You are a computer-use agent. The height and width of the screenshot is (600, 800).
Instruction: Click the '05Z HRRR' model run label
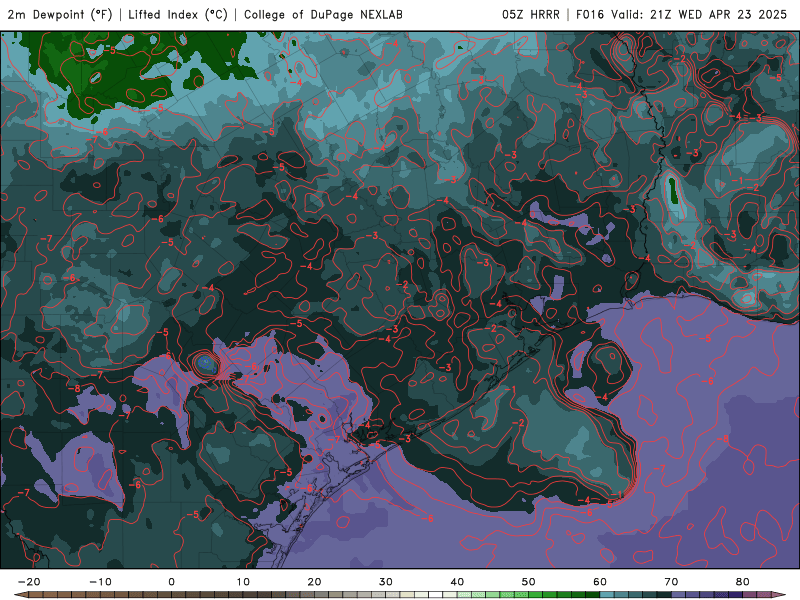(531, 14)
